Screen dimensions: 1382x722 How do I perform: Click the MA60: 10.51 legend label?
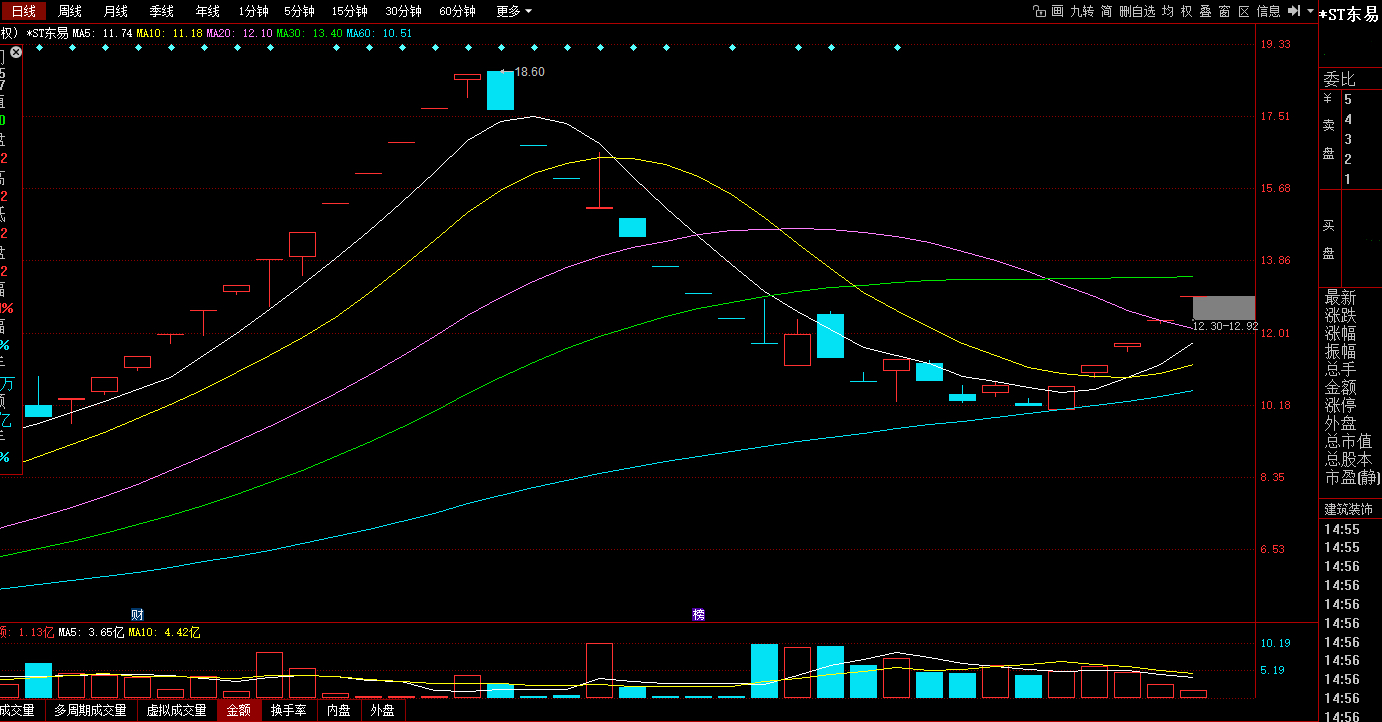click(x=379, y=33)
